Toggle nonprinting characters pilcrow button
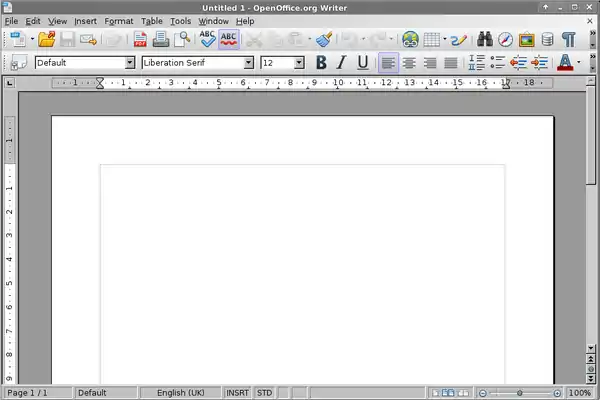Image resolution: width=600 pixels, height=400 pixels. pos(569,40)
